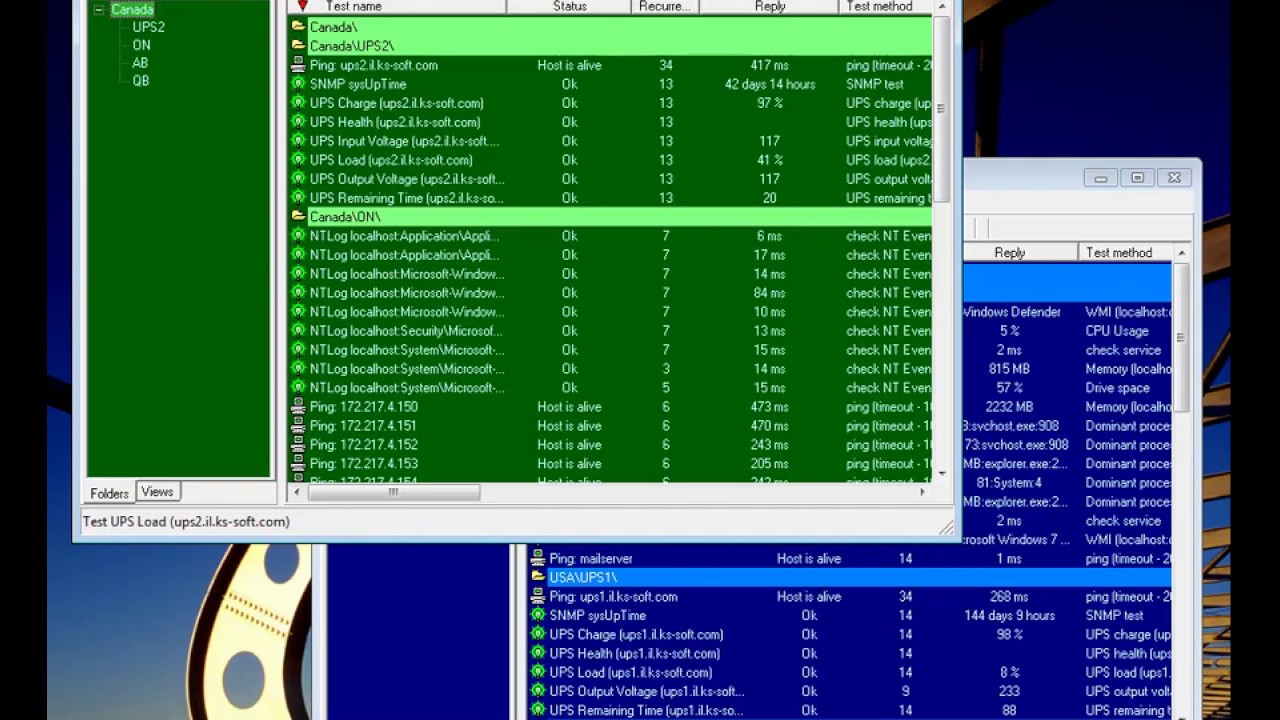Click the icon of UPS Remaining Time ups1 test
The width and height of the screenshot is (1280, 720).
(x=538, y=711)
